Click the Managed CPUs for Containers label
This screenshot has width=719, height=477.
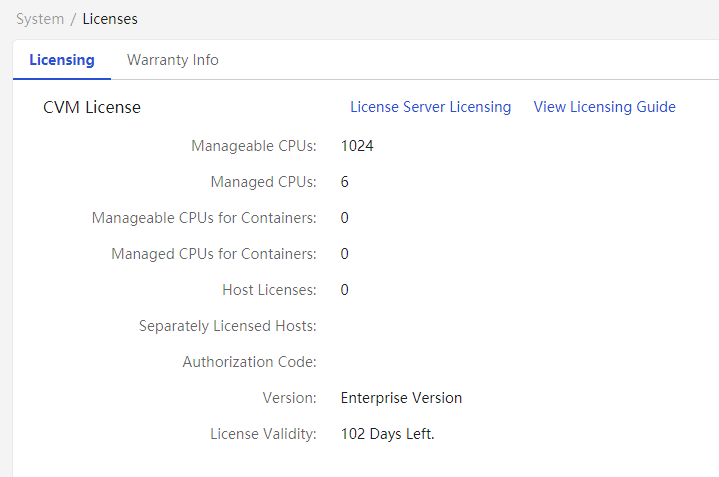[214, 254]
